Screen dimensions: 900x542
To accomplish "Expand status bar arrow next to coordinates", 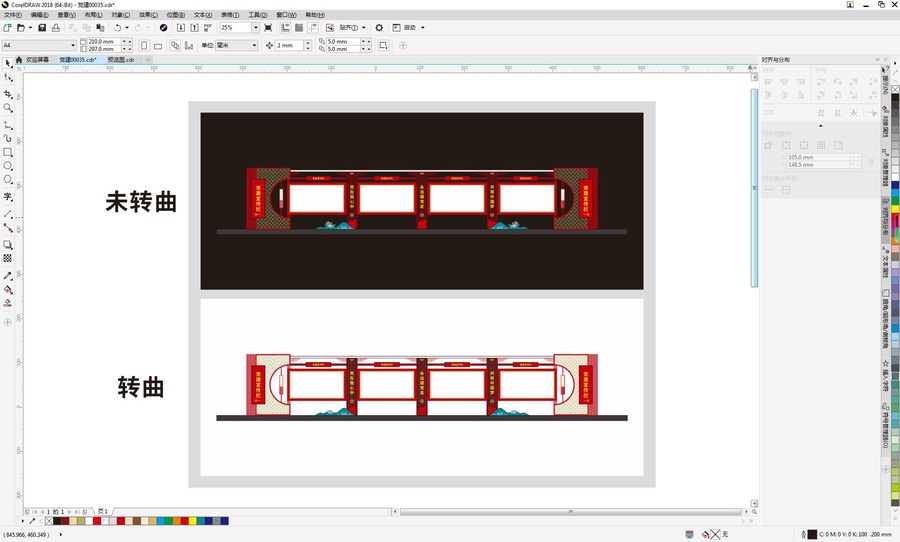I will tap(61, 535).
